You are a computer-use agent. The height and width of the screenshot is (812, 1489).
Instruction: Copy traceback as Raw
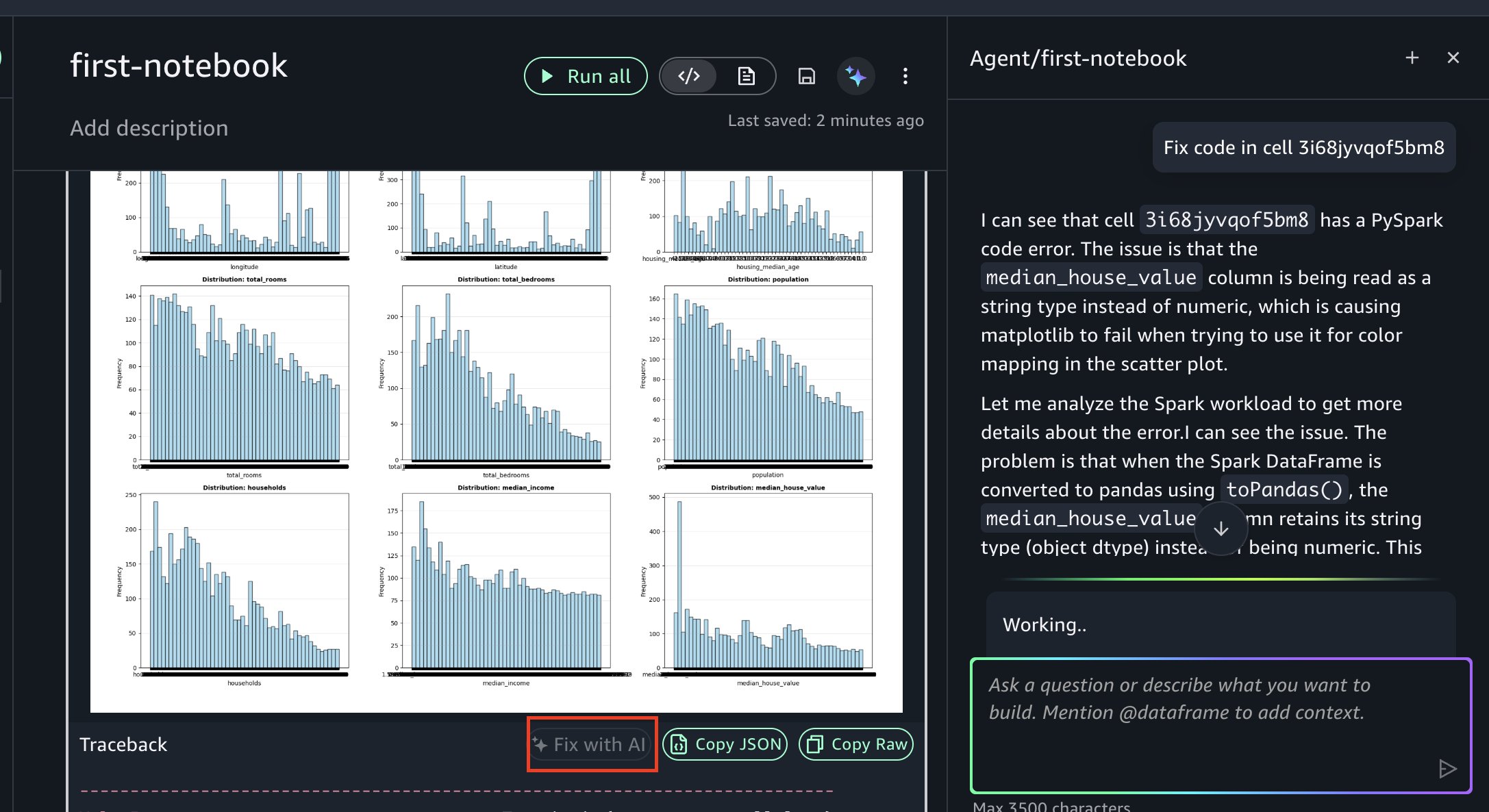(x=856, y=744)
